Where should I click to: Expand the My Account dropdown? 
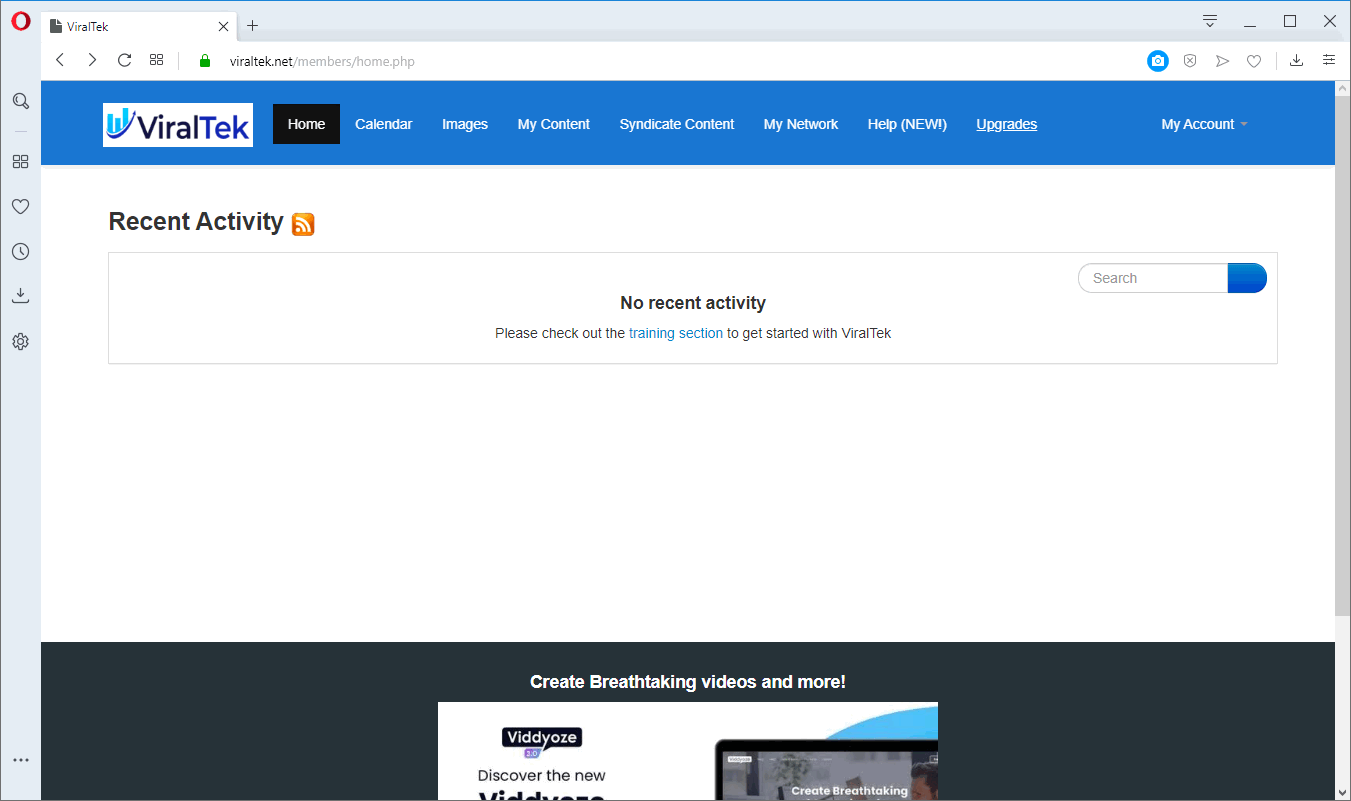(x=1204, y=124)
